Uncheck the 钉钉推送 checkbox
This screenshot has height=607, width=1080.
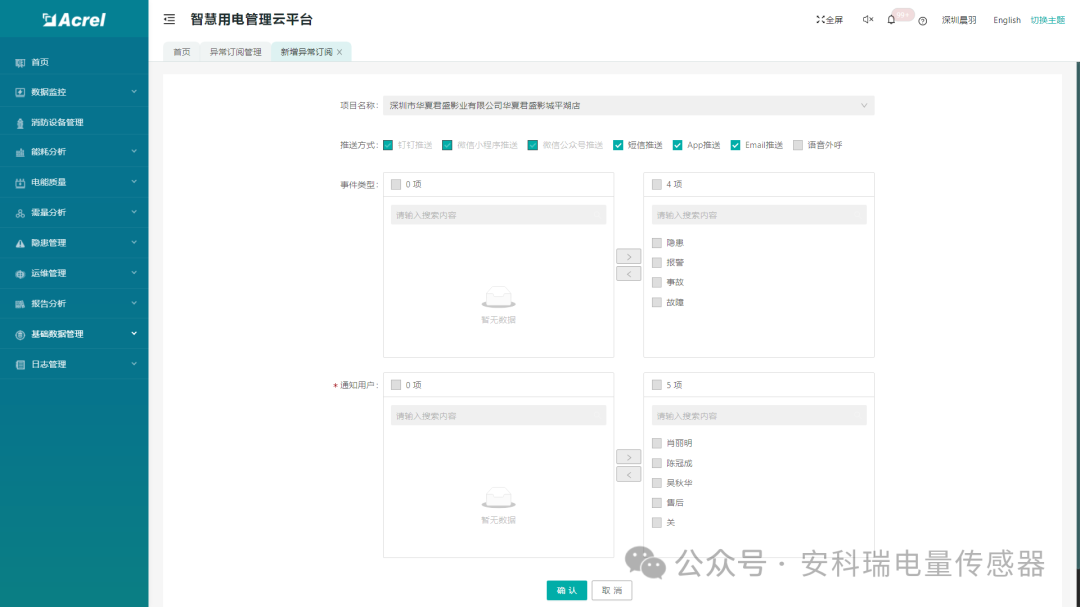(x=388, y=145)
